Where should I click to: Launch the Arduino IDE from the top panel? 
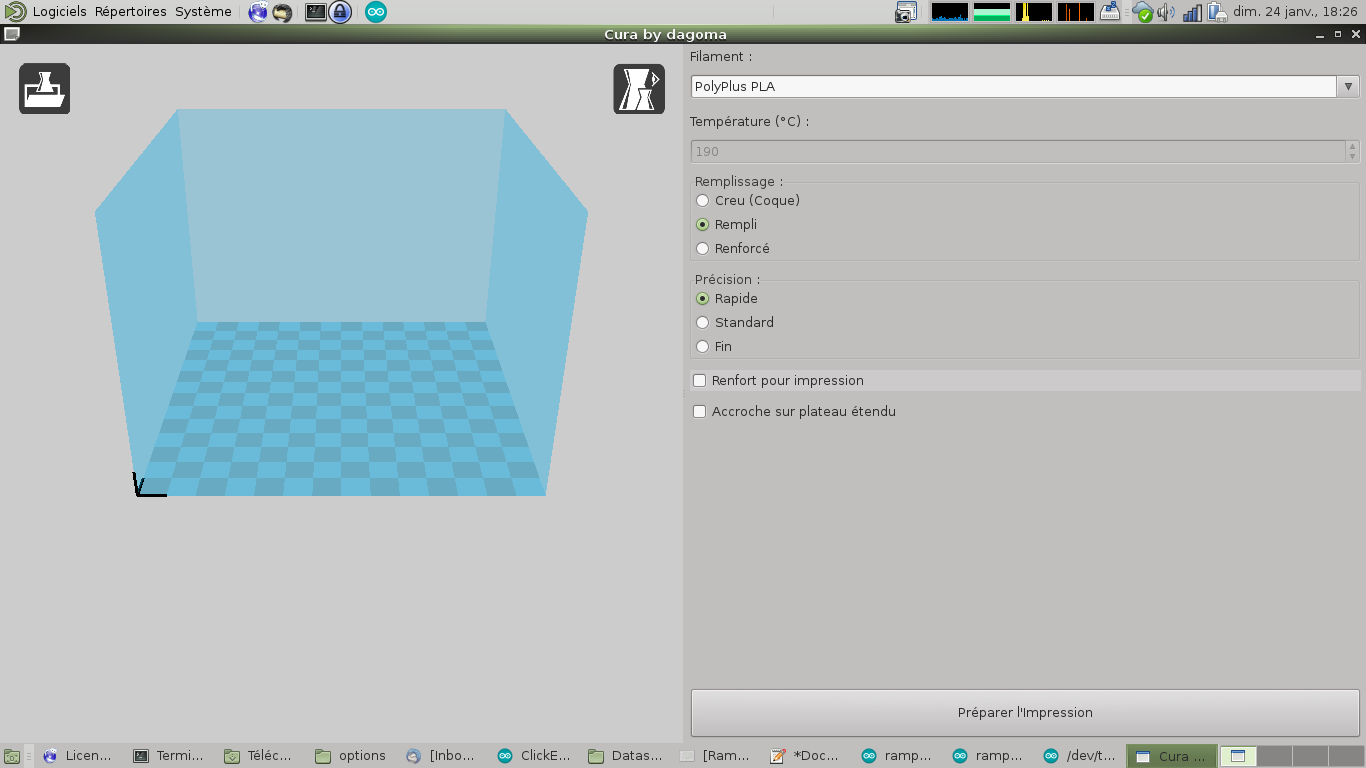coord(376,12)
